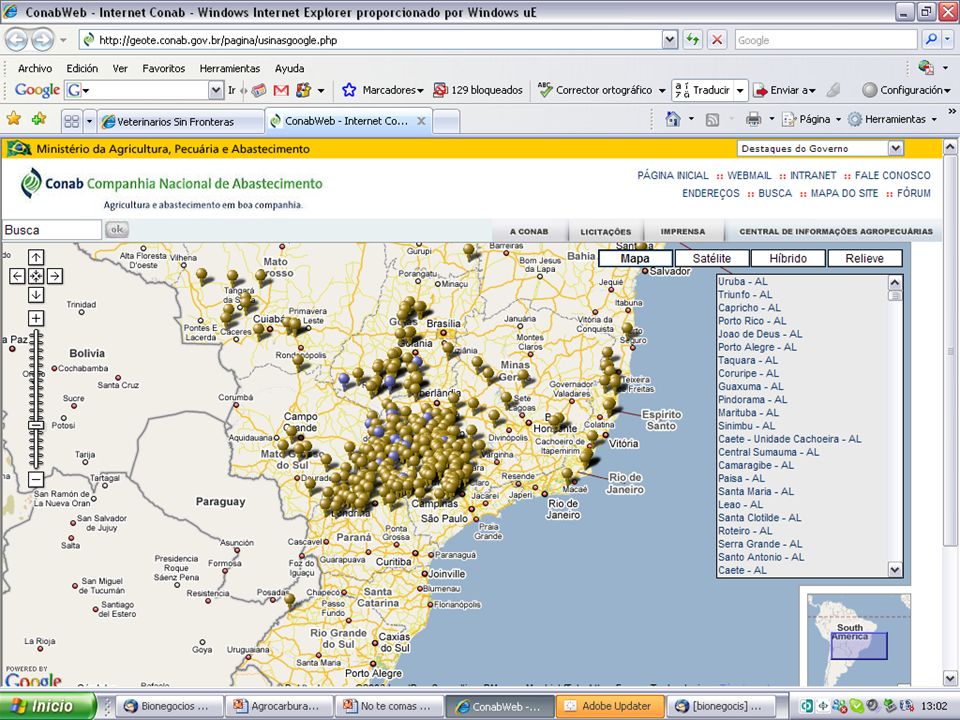Click the map recenter icon between arrows

pyautogui.click(x=36, y=276)
